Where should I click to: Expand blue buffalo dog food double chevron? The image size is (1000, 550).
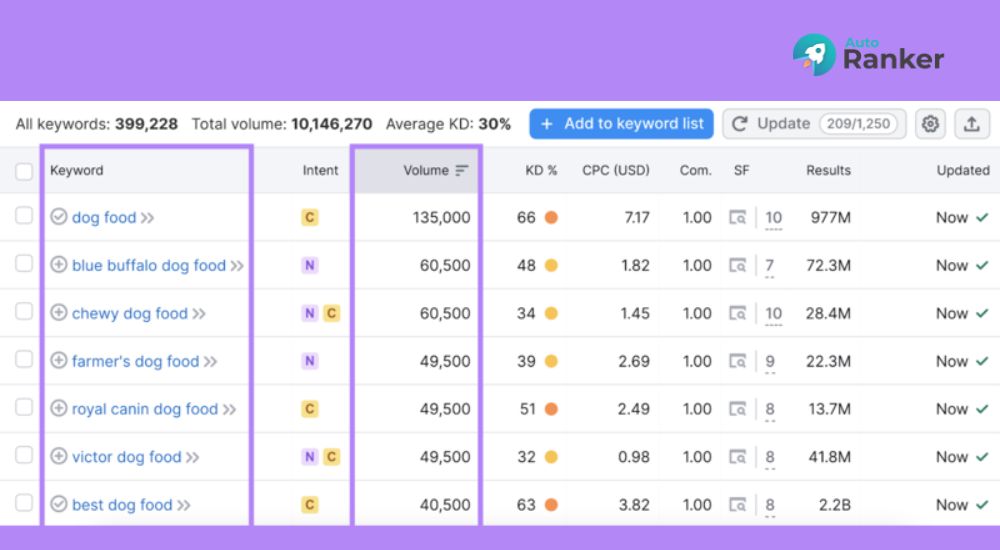(237, 266)
